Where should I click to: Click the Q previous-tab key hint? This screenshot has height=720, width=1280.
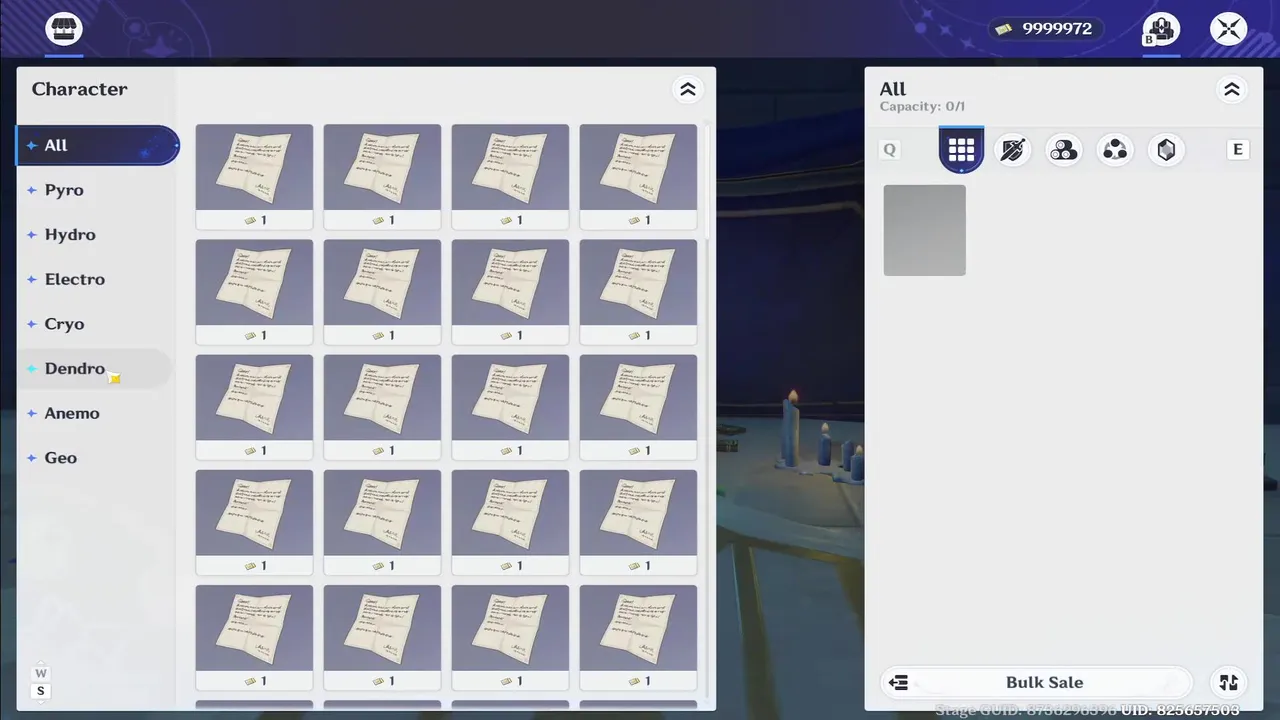889,150
